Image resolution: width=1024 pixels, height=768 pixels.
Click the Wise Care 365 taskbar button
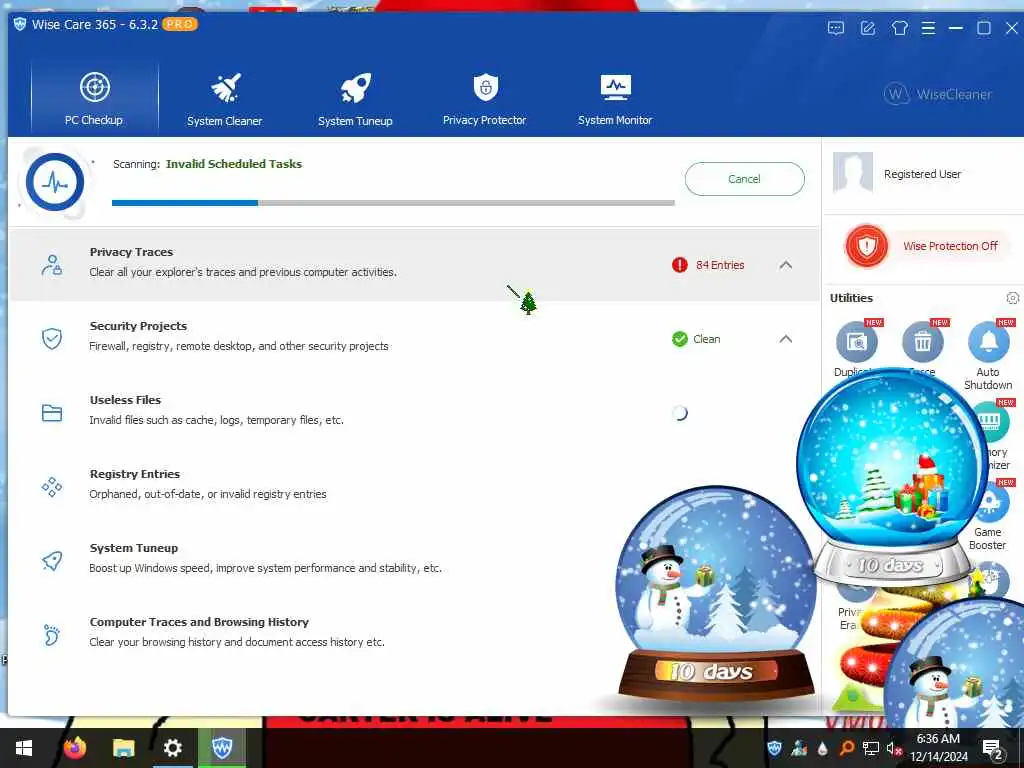pyautogui.click(x=222, y=748)
